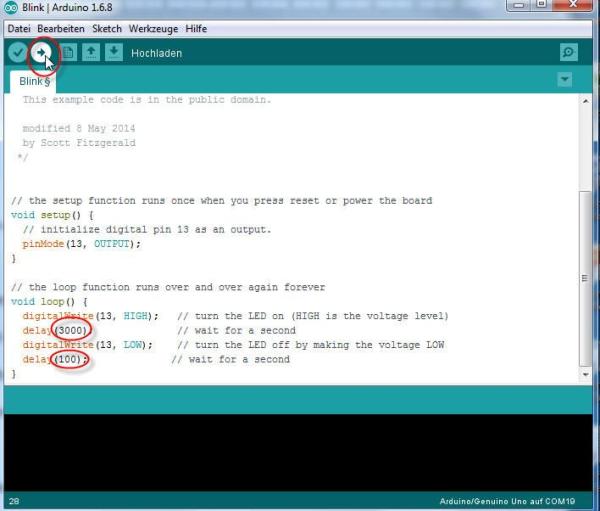
Task: Upload the sketch with the arrow icon
Action: pyautogui.click(x=42, y=52)
